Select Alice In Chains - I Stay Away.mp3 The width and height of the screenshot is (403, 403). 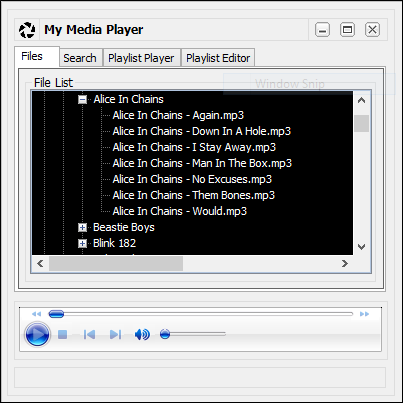(194, 147)
